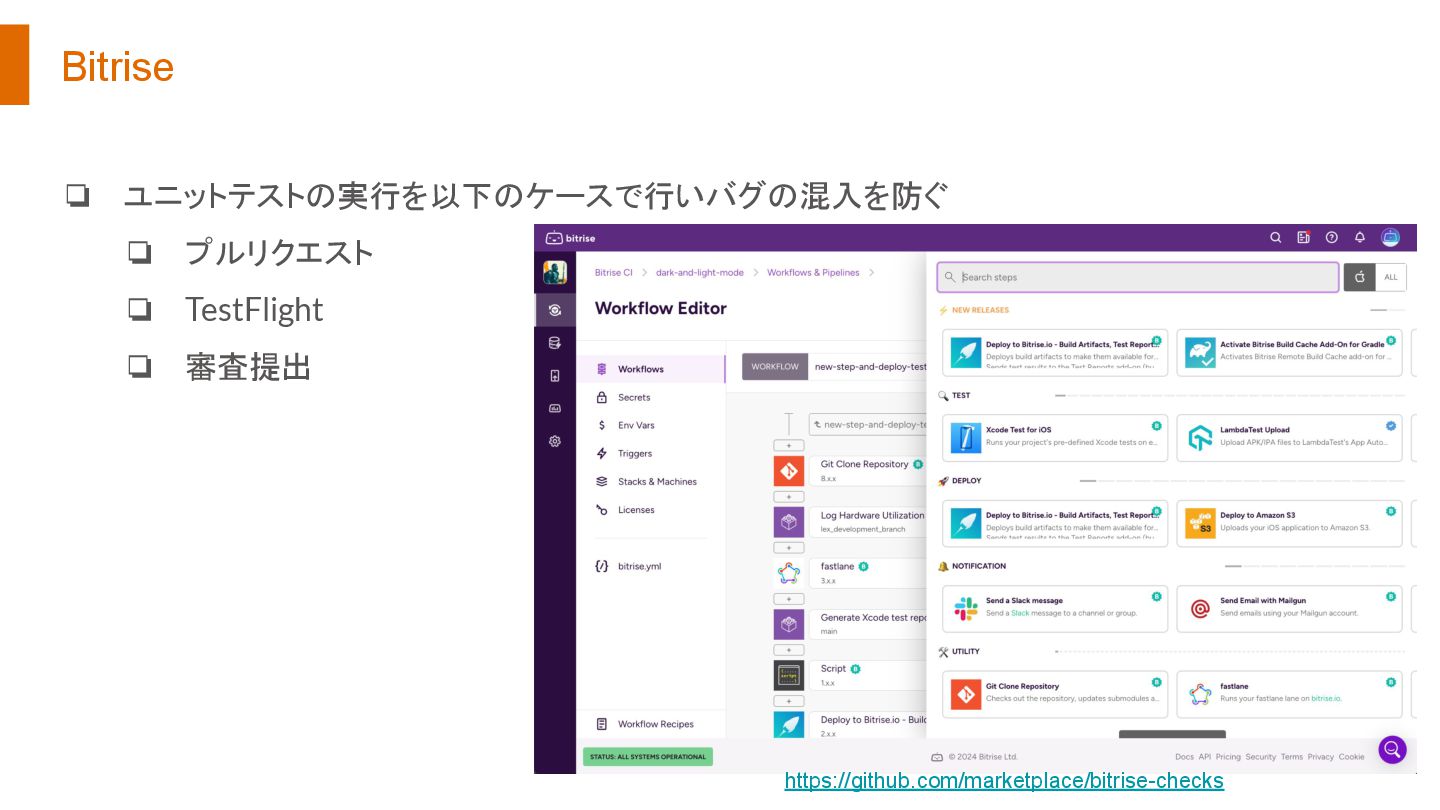
Task: Click the Security footer link
Action: [x=1260, y=757]
